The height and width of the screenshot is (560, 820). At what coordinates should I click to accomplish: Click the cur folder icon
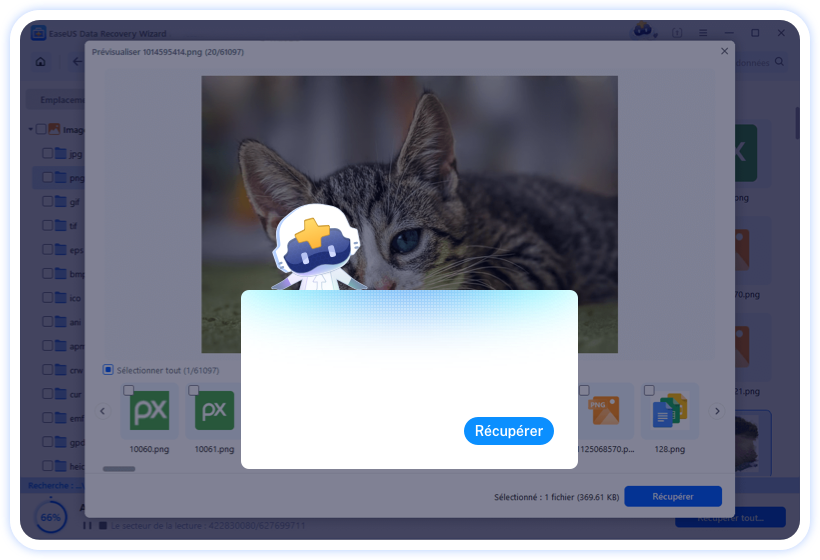(61, 394)
